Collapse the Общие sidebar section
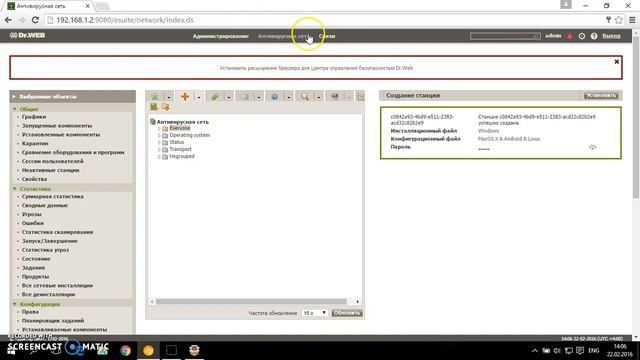The image size is (640, 360). tap(15, 109)
